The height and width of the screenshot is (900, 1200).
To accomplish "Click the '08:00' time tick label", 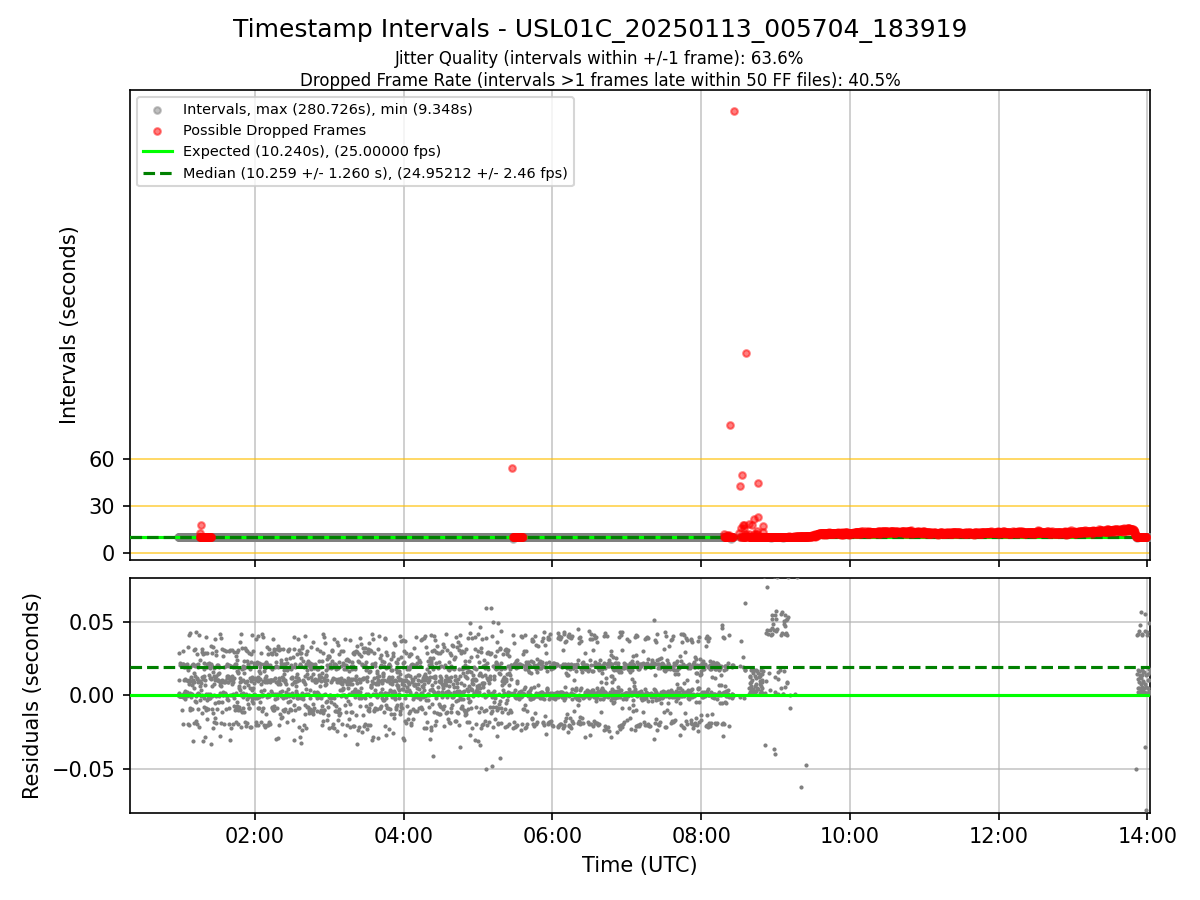I will (701, 836).
